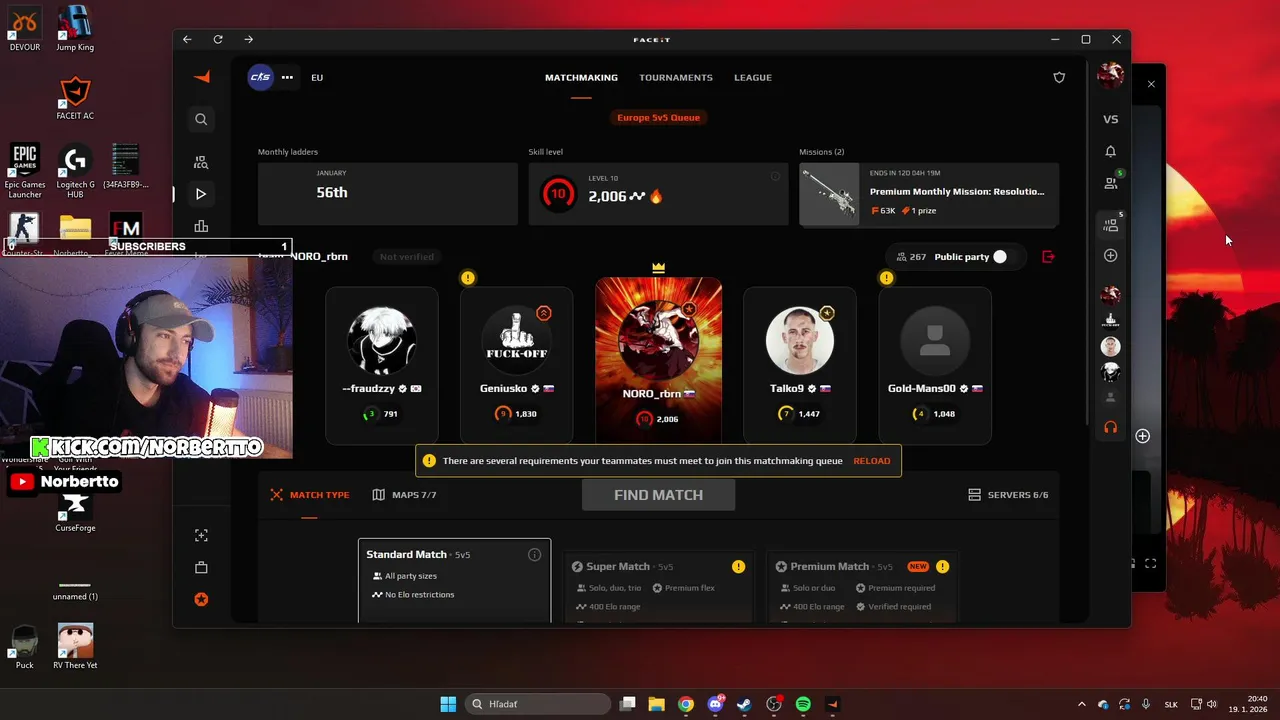This screenshot has width=1280, height=720.
Task: Open the notifications bell
Action: [1110, 151]
